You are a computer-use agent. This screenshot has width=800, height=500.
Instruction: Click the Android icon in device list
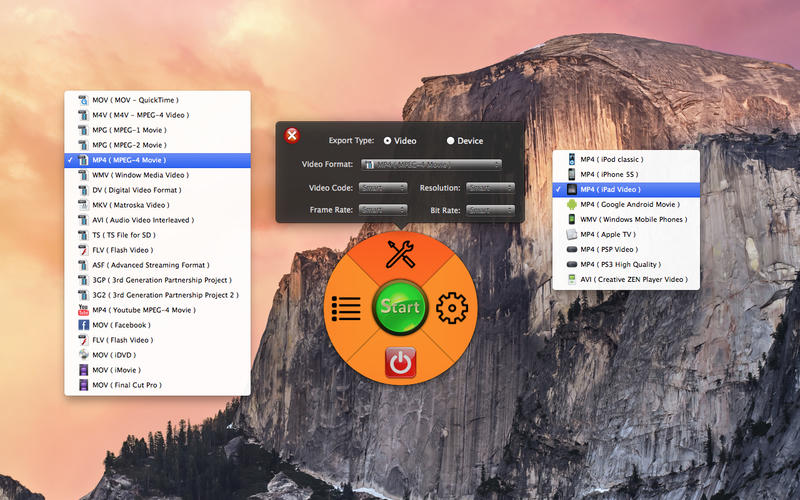571,204
